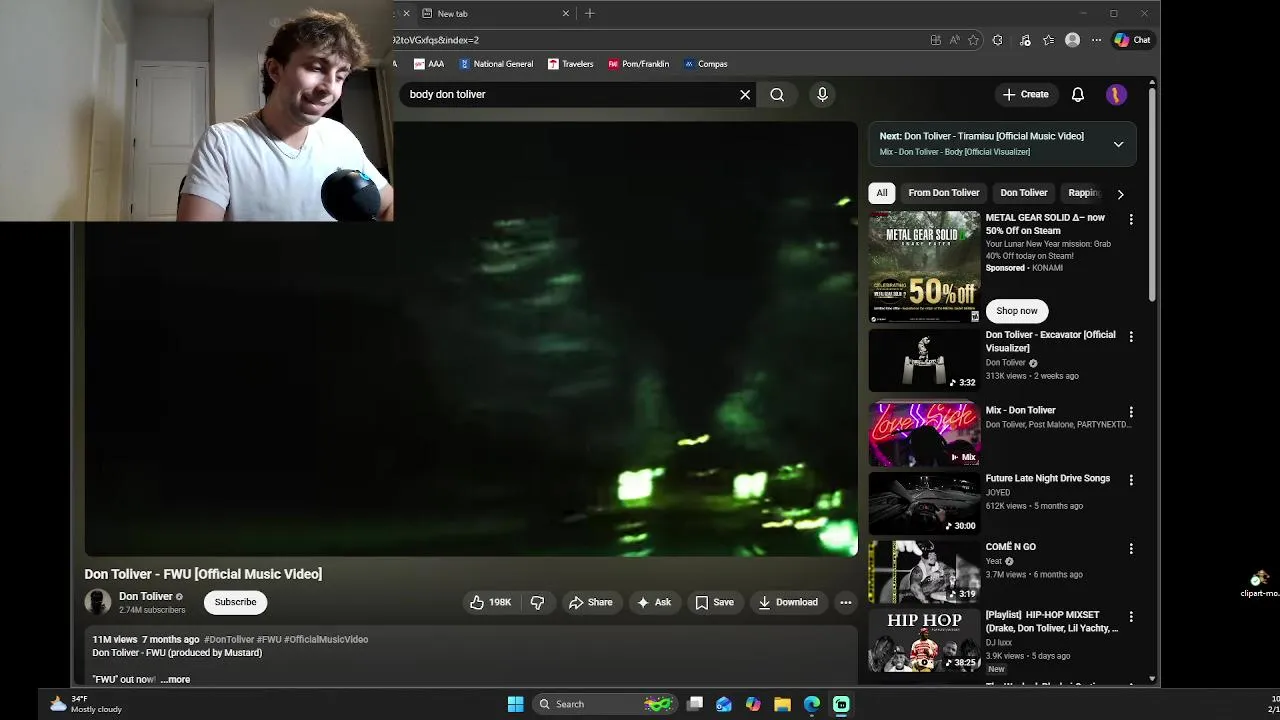Dislike the FWU video
This screenshot has width=1280, height=720.
[x=537, y=602]
